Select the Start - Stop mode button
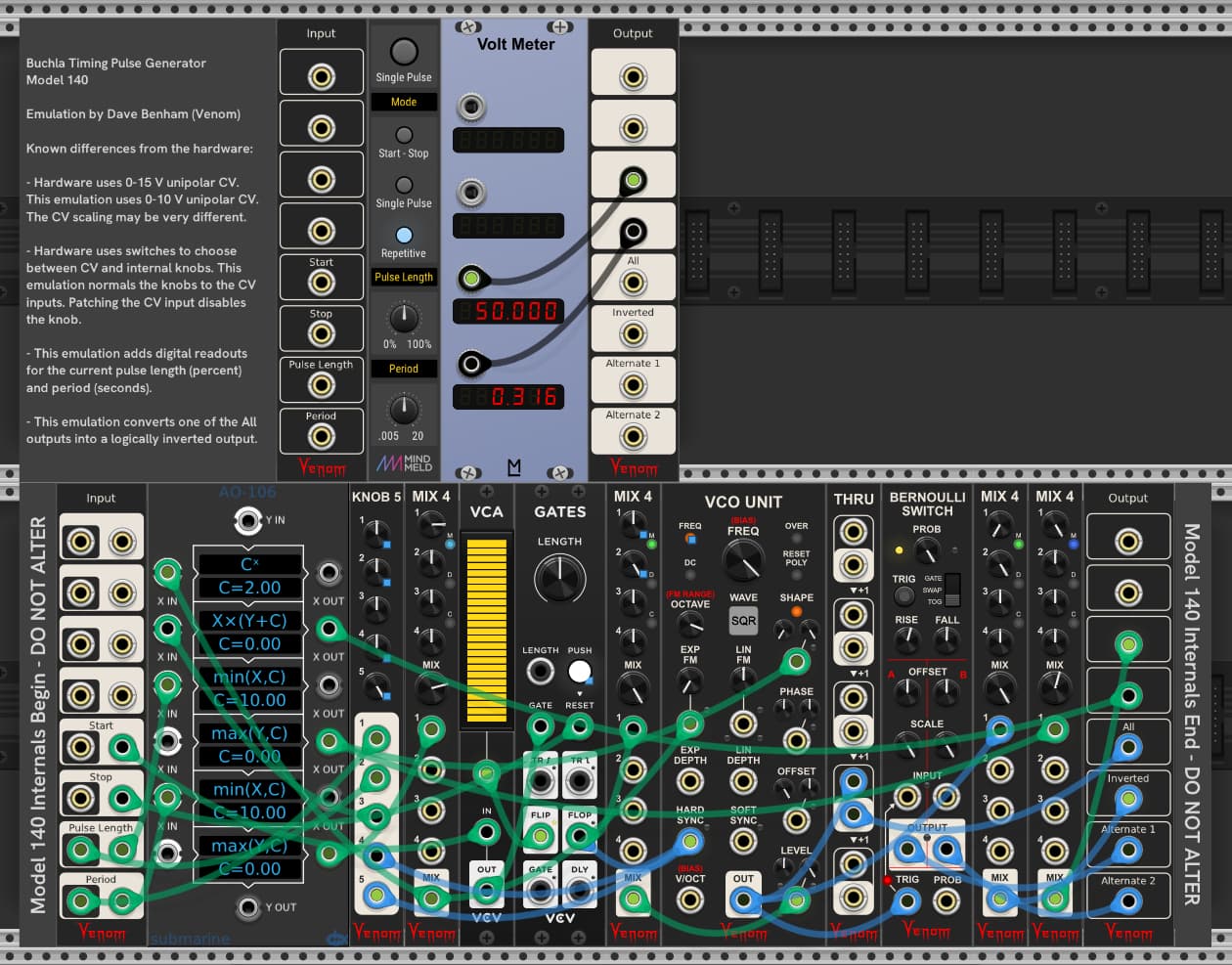The width and height of the screenshot is (1232, 965). 404,135
